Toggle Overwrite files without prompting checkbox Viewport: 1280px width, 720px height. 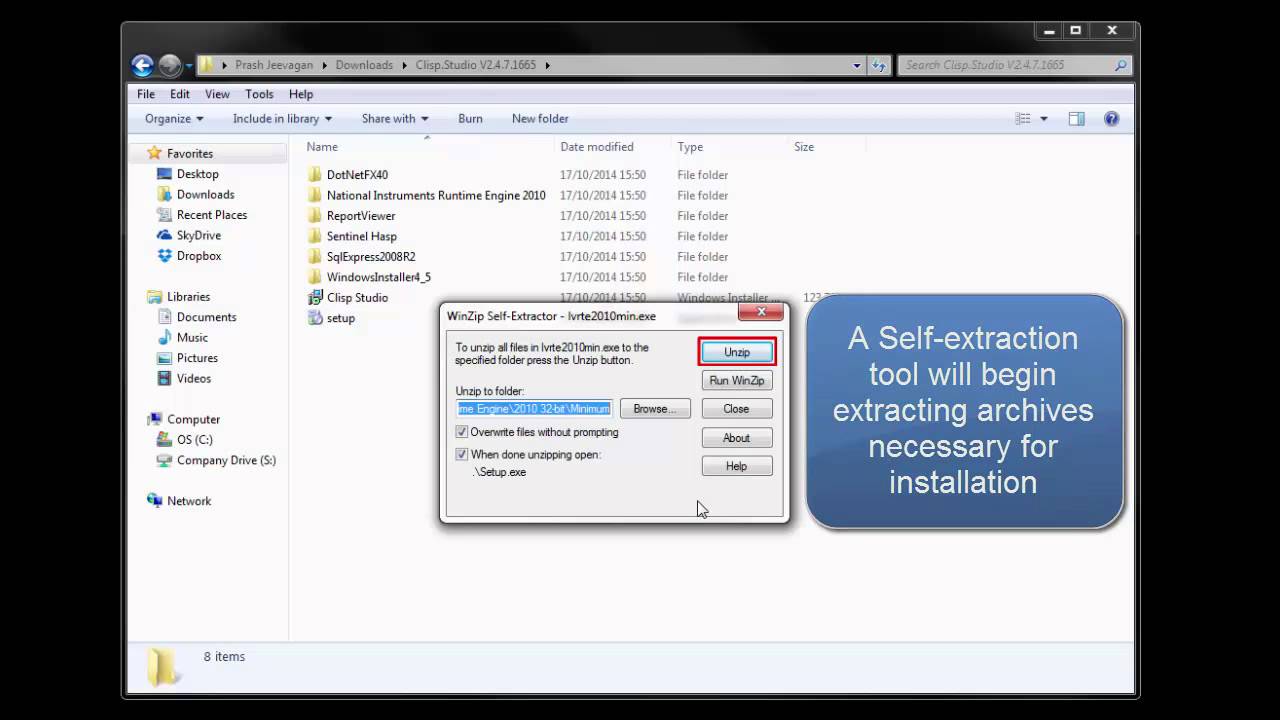[x=461, y=432]
